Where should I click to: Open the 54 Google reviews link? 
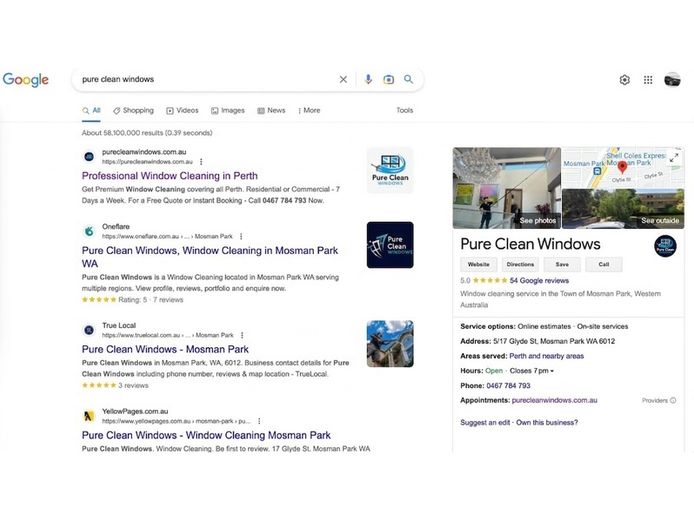click(x=539, y=281)
